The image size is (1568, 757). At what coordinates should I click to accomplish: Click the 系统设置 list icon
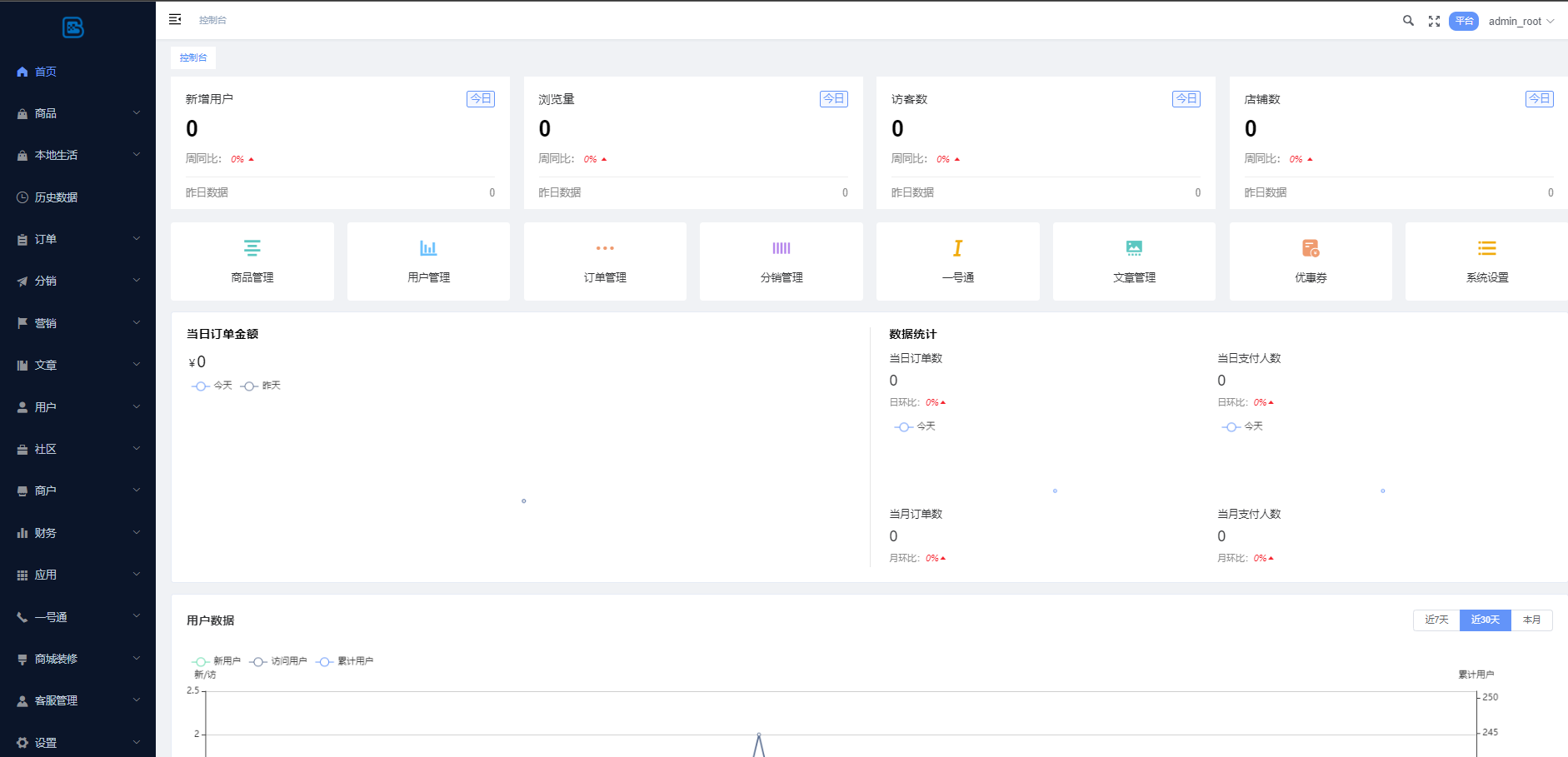1487,248
